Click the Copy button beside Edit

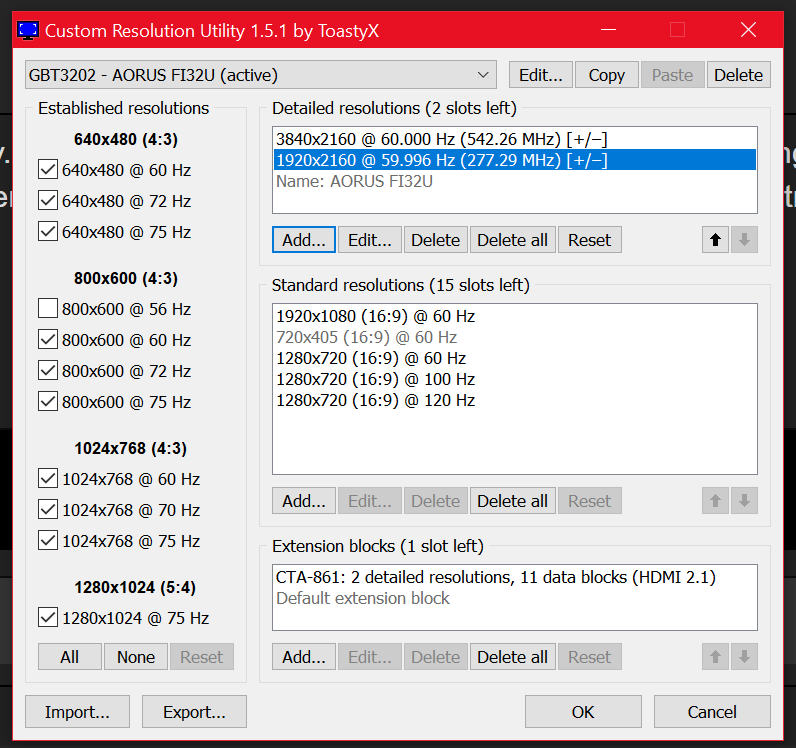coord(606,75)
